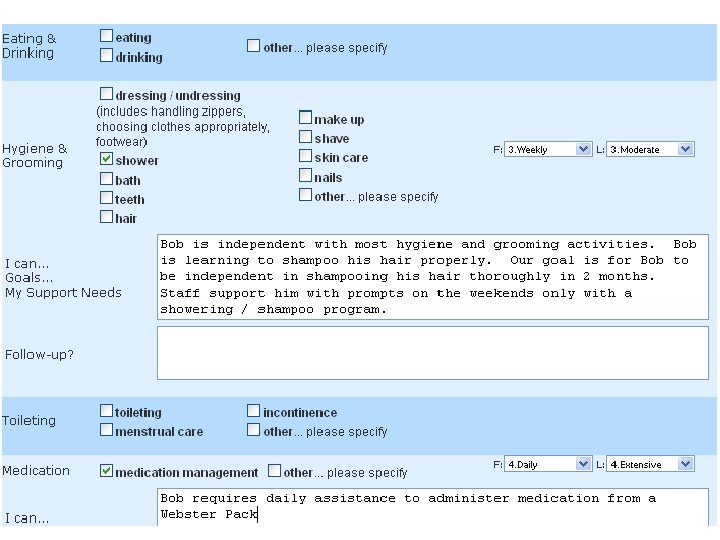Tick other checkbox in Toileting row
This screenshot has width=720, height=540.
253,430
